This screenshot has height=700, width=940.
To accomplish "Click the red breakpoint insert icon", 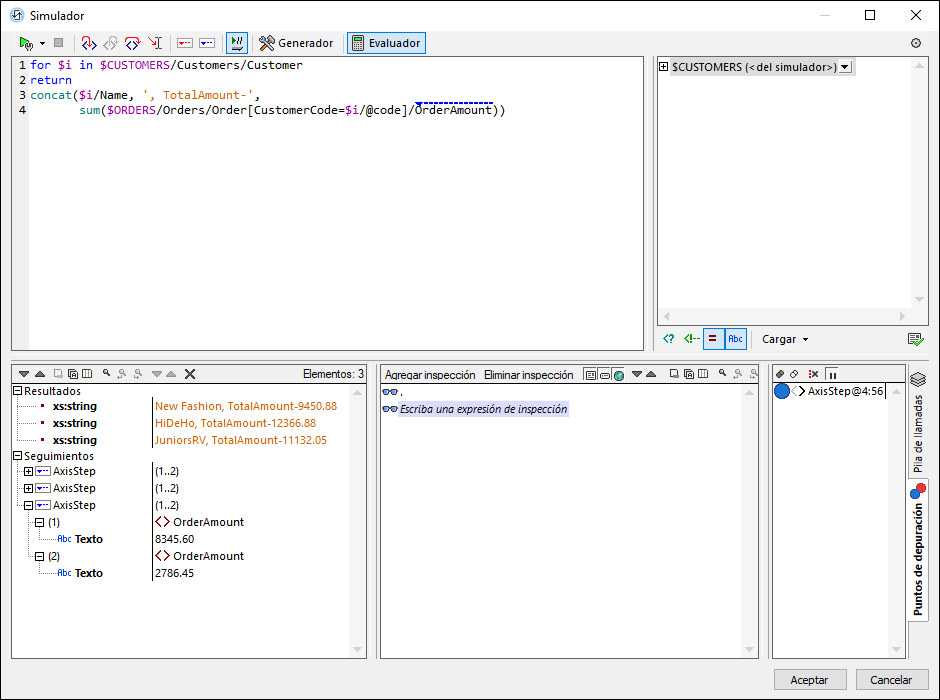I will (184, 43).
